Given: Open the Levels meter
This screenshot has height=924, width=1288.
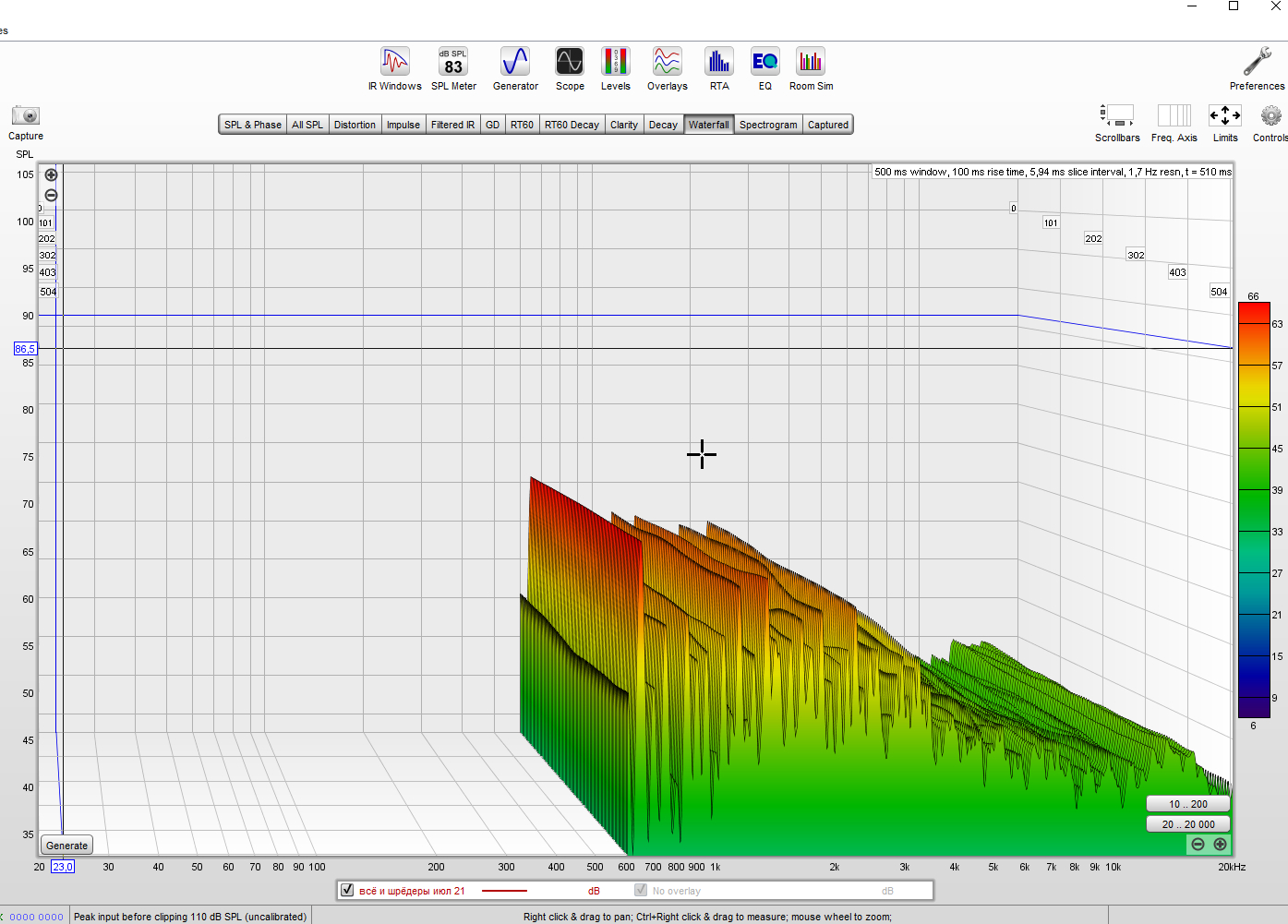Looking at the screenshot, I should pos(615,63).
